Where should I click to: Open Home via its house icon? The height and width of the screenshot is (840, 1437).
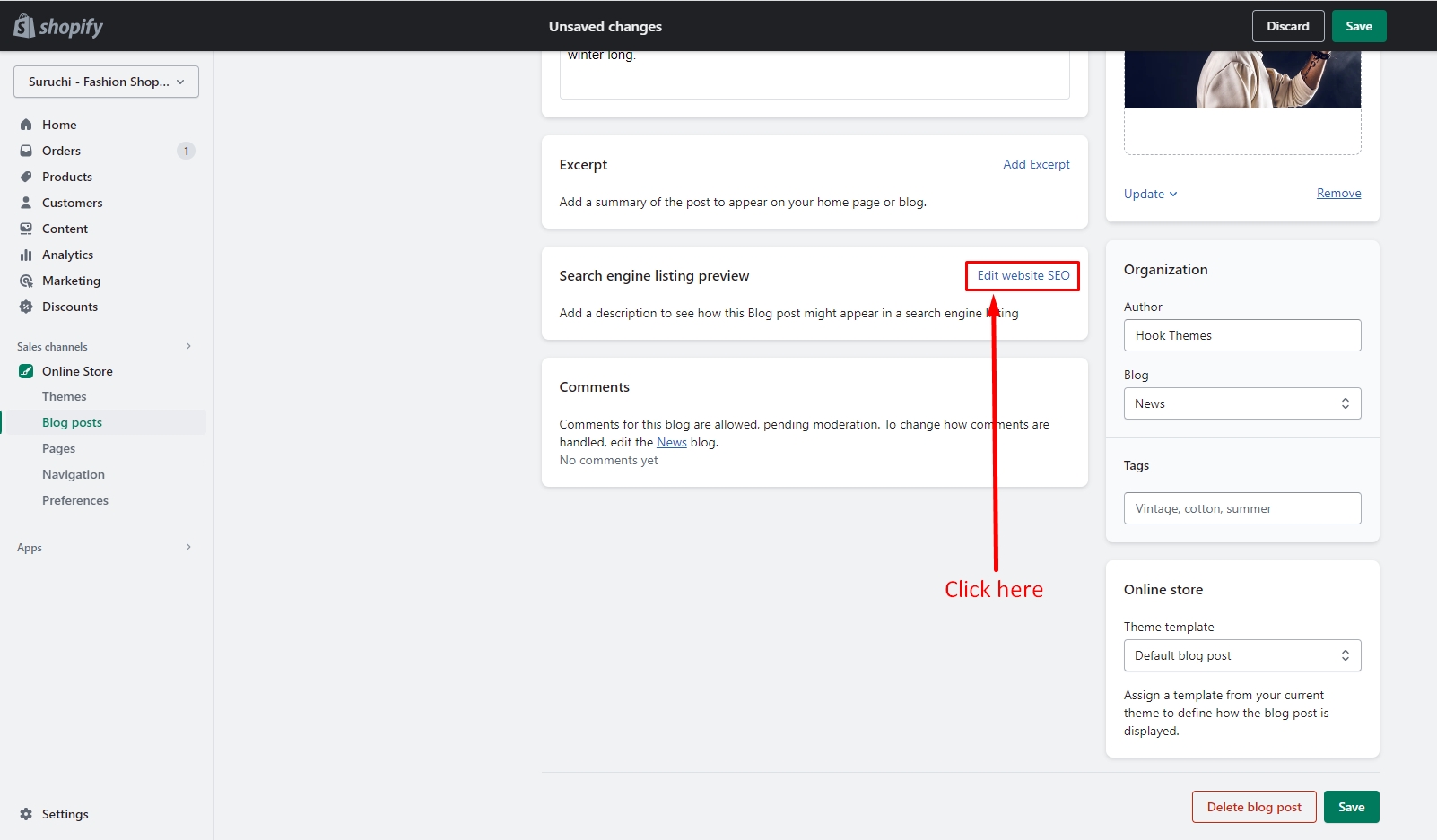pyautogui.click(x=26, y=125)
